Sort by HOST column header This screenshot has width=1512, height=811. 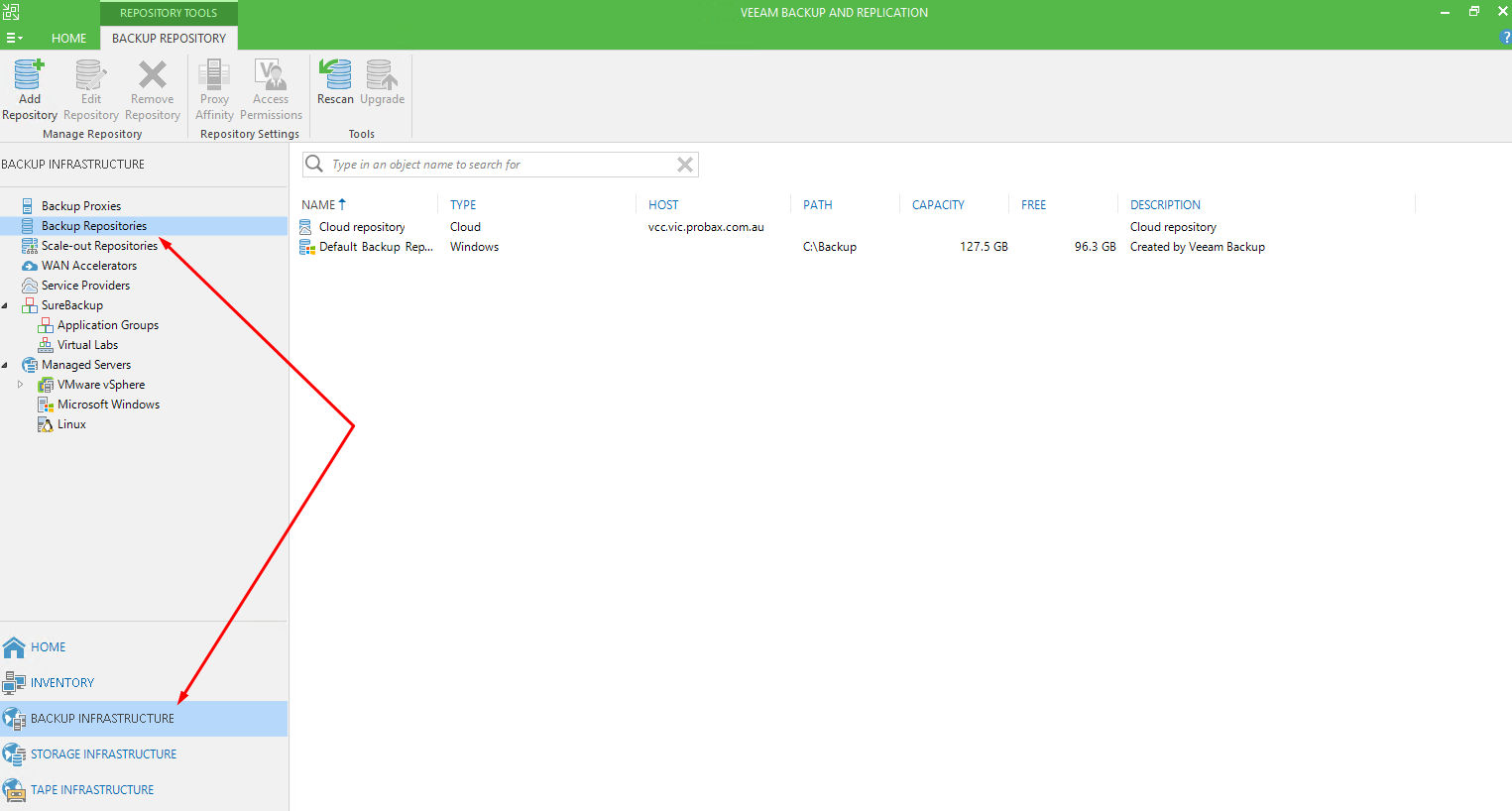(x=663, y=205)
